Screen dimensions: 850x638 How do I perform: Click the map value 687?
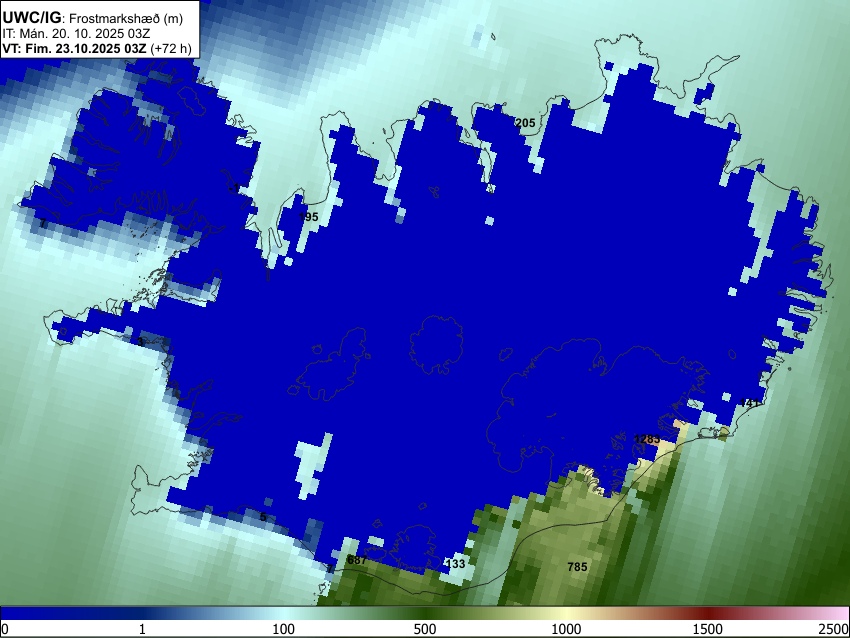pos(357,560)
